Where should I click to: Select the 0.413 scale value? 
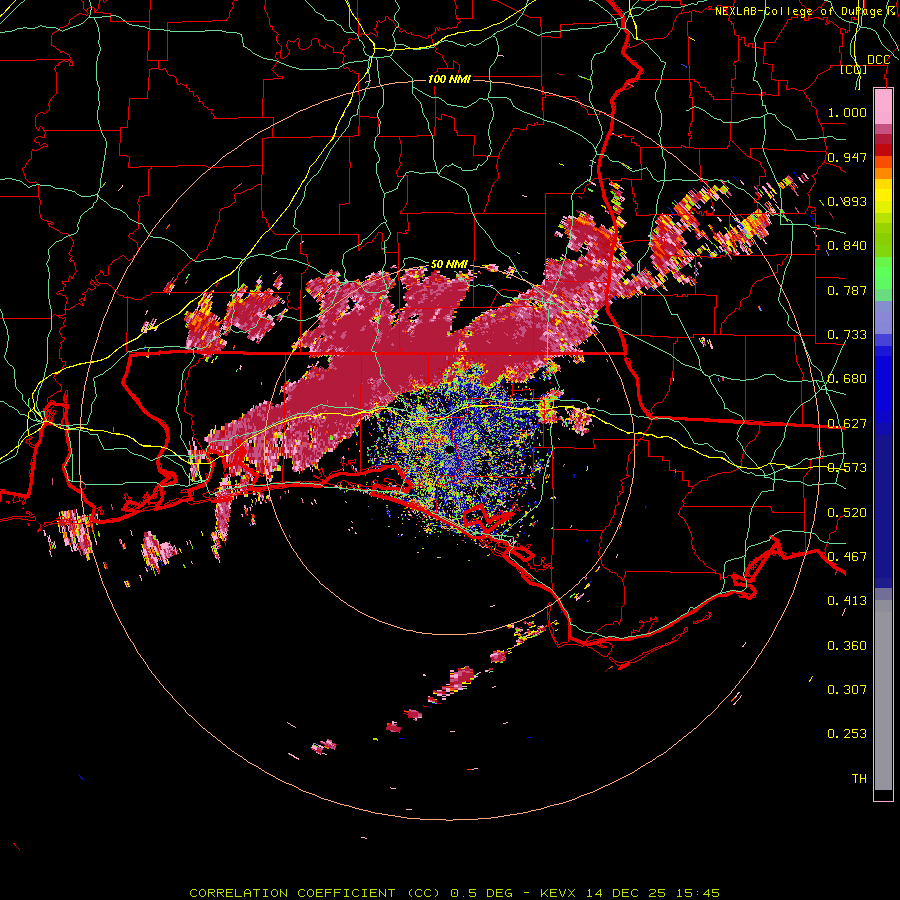(847, 601)
